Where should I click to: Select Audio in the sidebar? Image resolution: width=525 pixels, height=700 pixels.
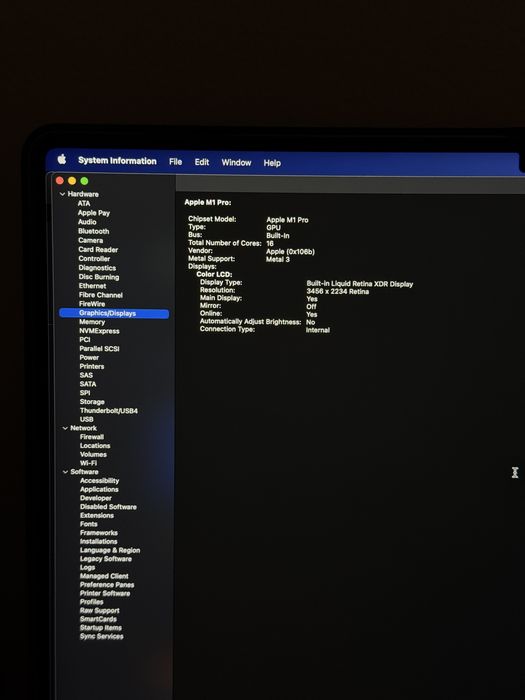(x=87, y=222)
